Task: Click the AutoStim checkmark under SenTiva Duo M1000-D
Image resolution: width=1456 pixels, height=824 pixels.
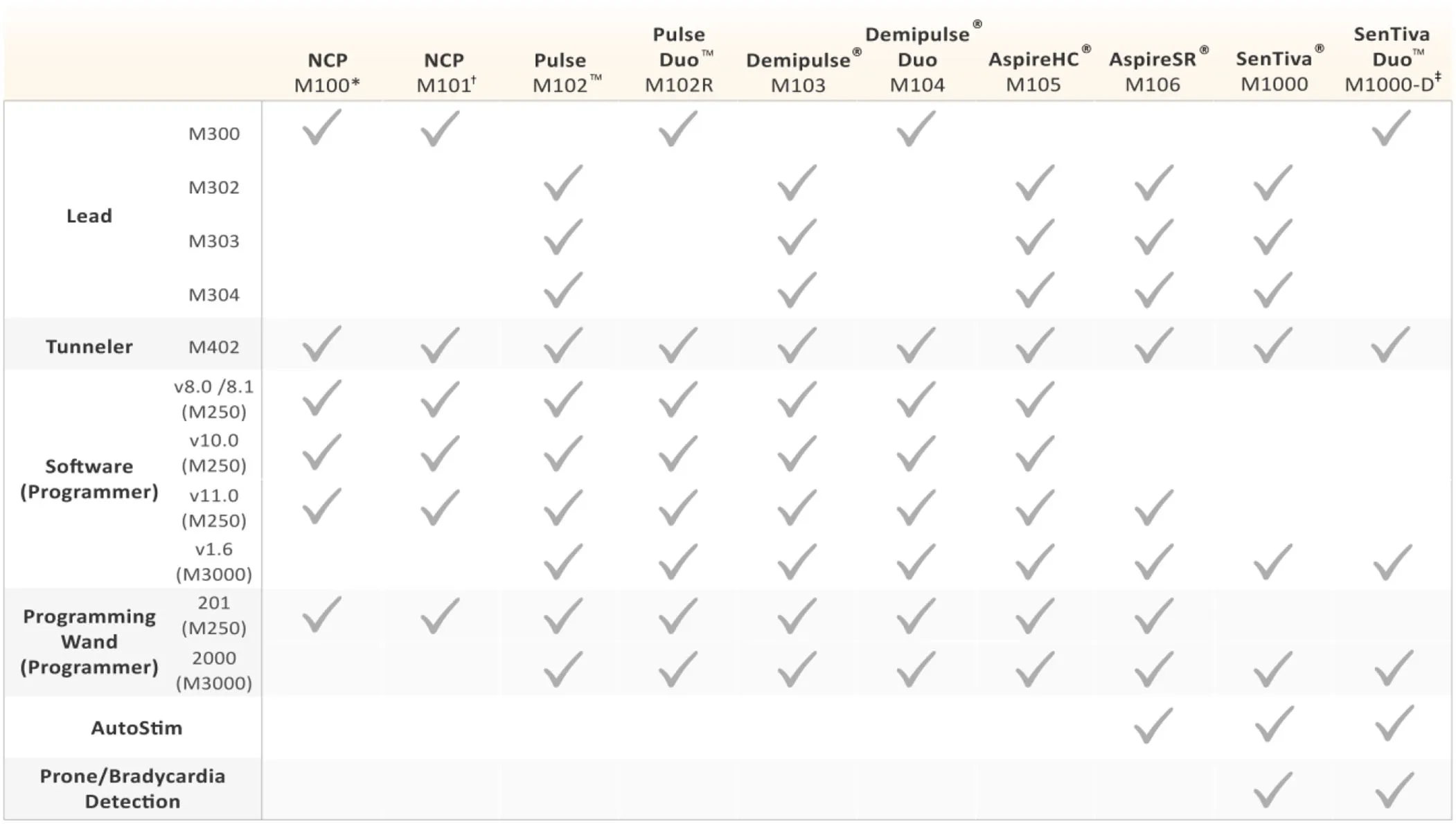Action: (x=1393, y=724)
